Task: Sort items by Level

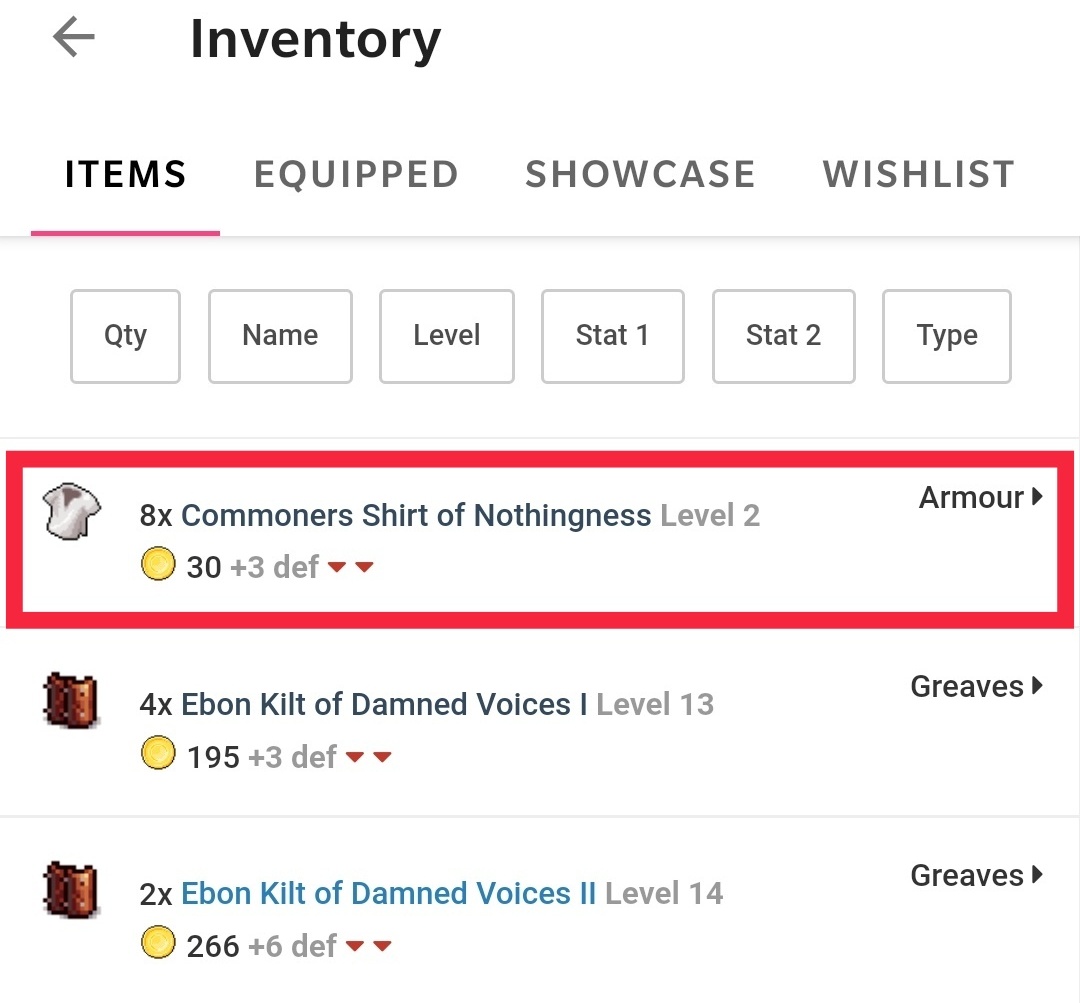Action: point(447,336)
